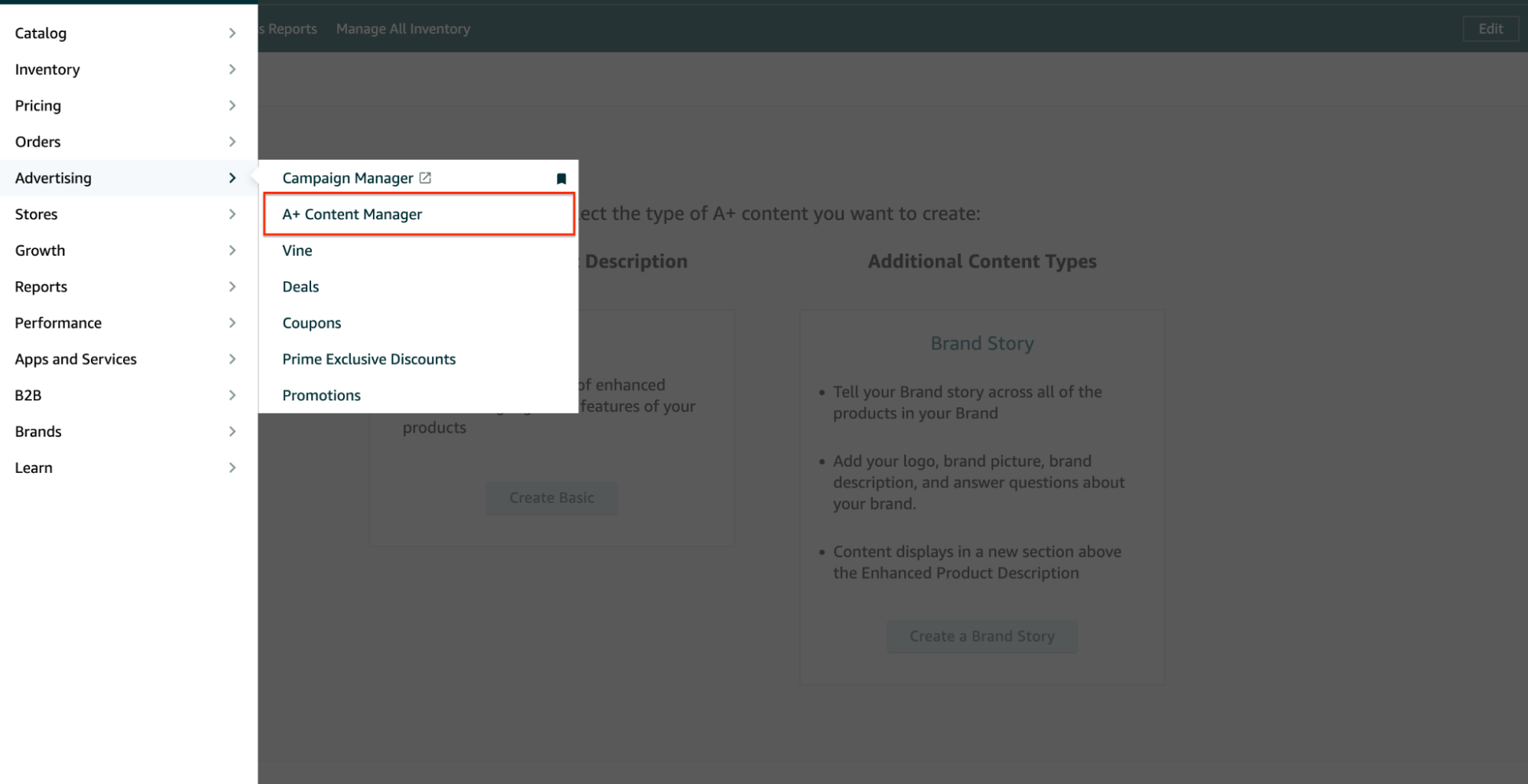Open the Coupons menu entry
This screenshot has height=784, width=1528.
click(312, 323)
